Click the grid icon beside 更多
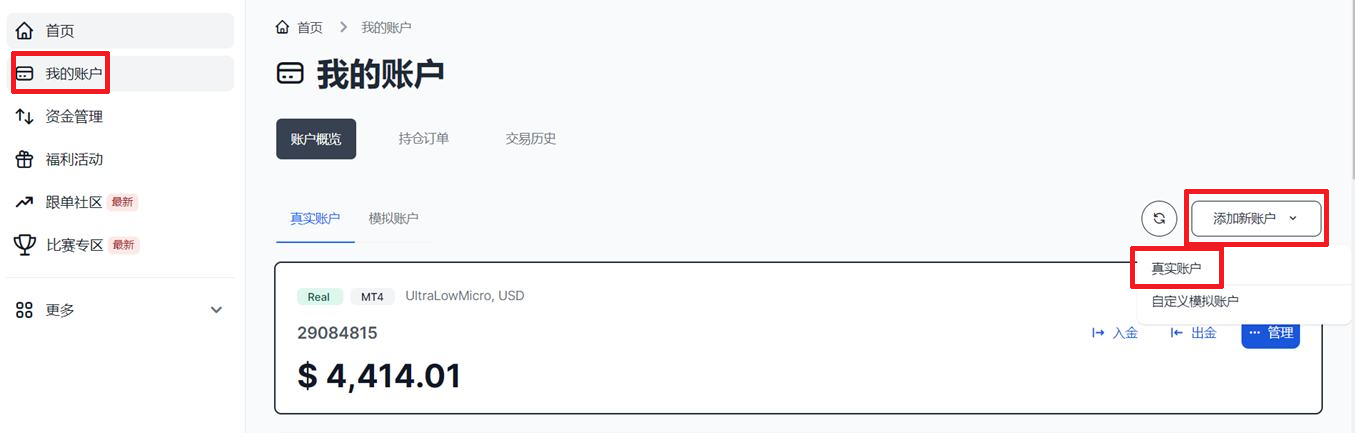The image size is (1355, 433). click(25, 310)
